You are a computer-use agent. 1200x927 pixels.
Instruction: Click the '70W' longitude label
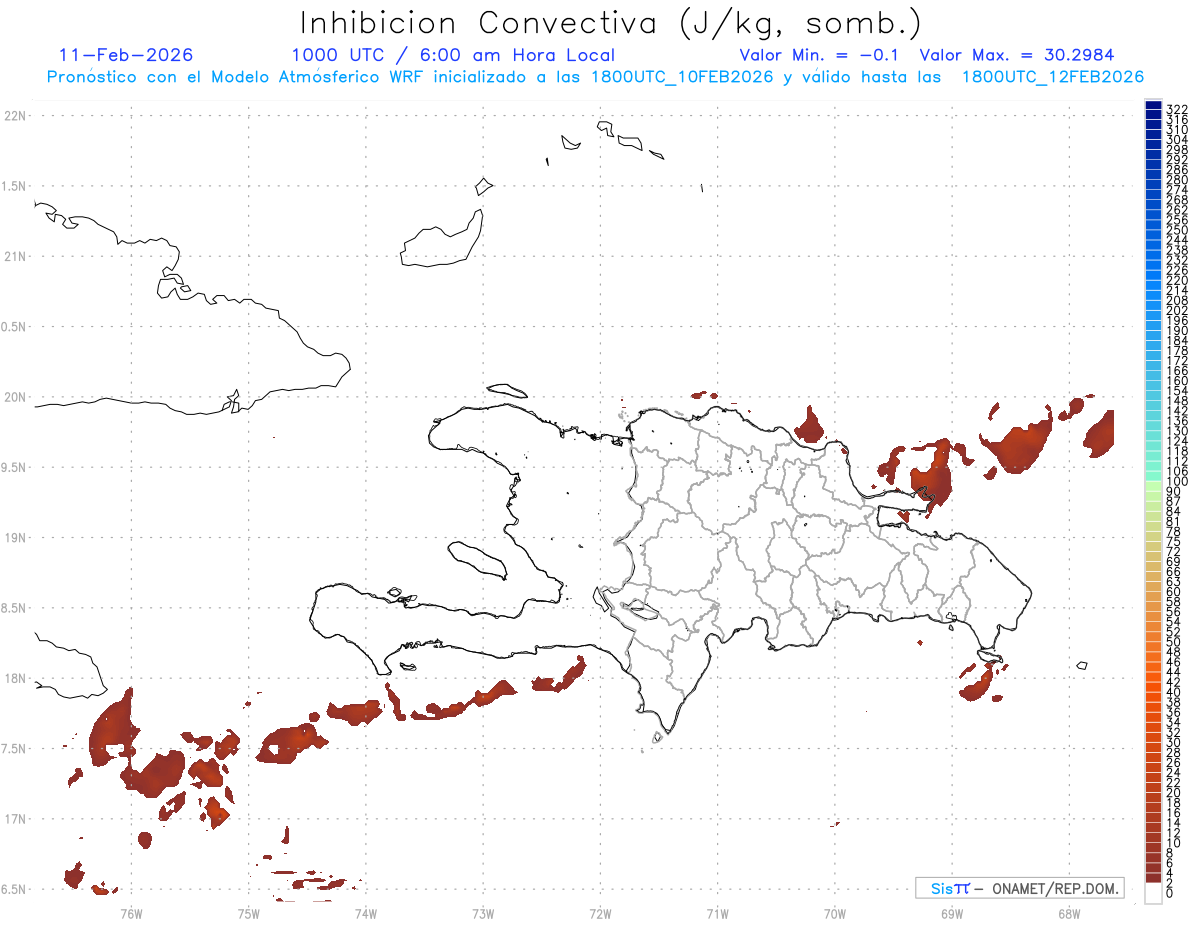835,912
